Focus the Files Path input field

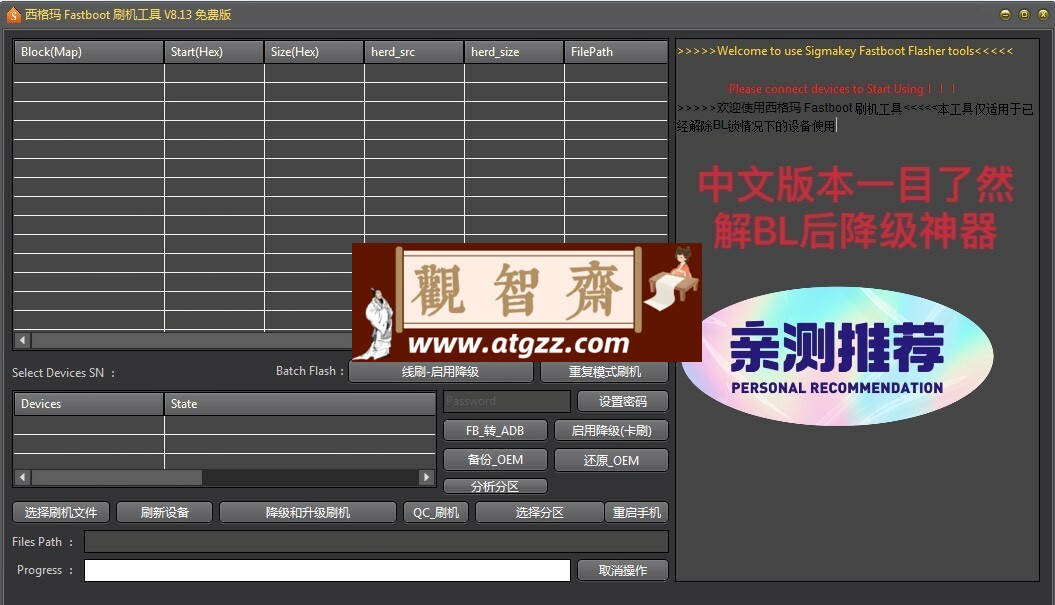(376, 542)
